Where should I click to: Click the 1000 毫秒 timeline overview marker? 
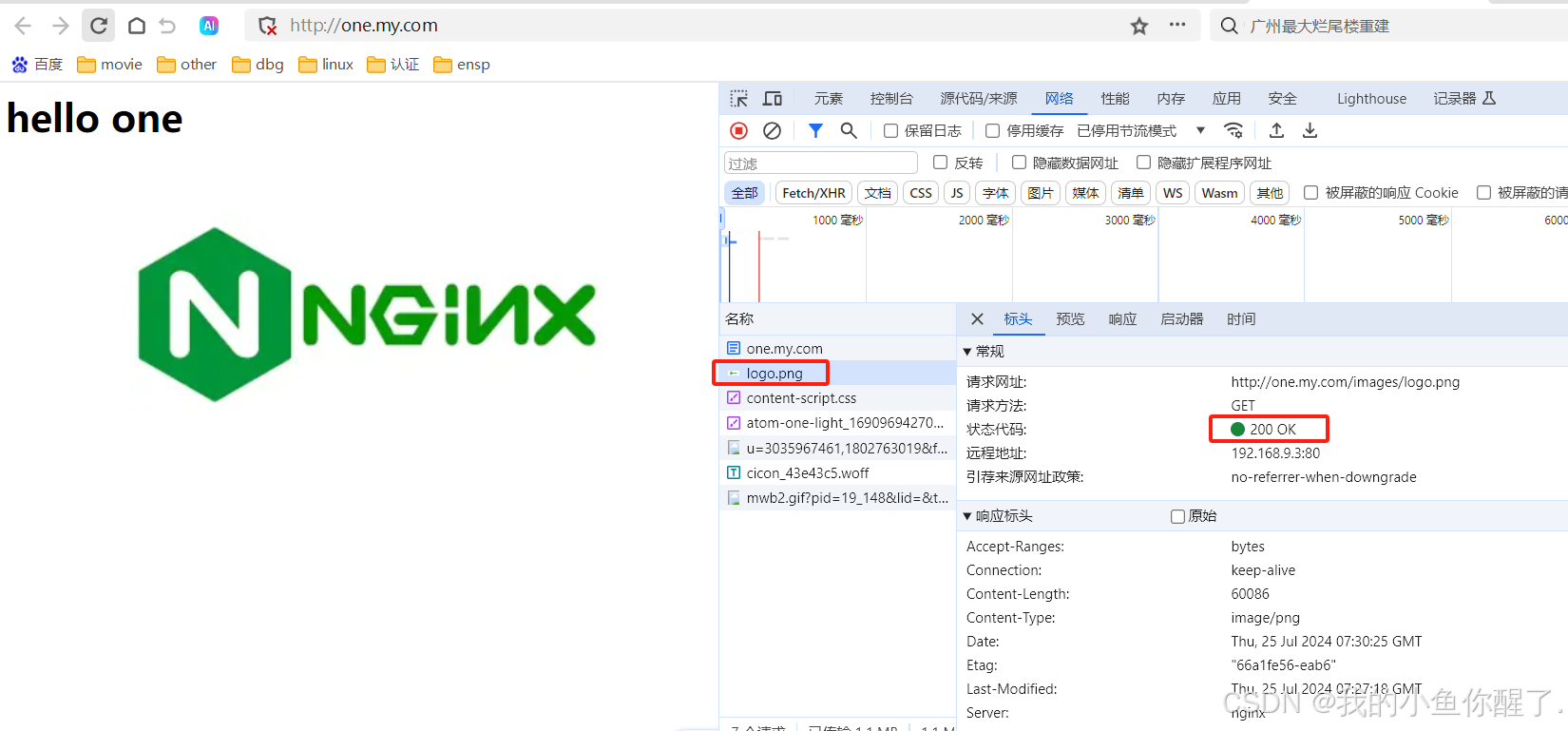[837, 221]
